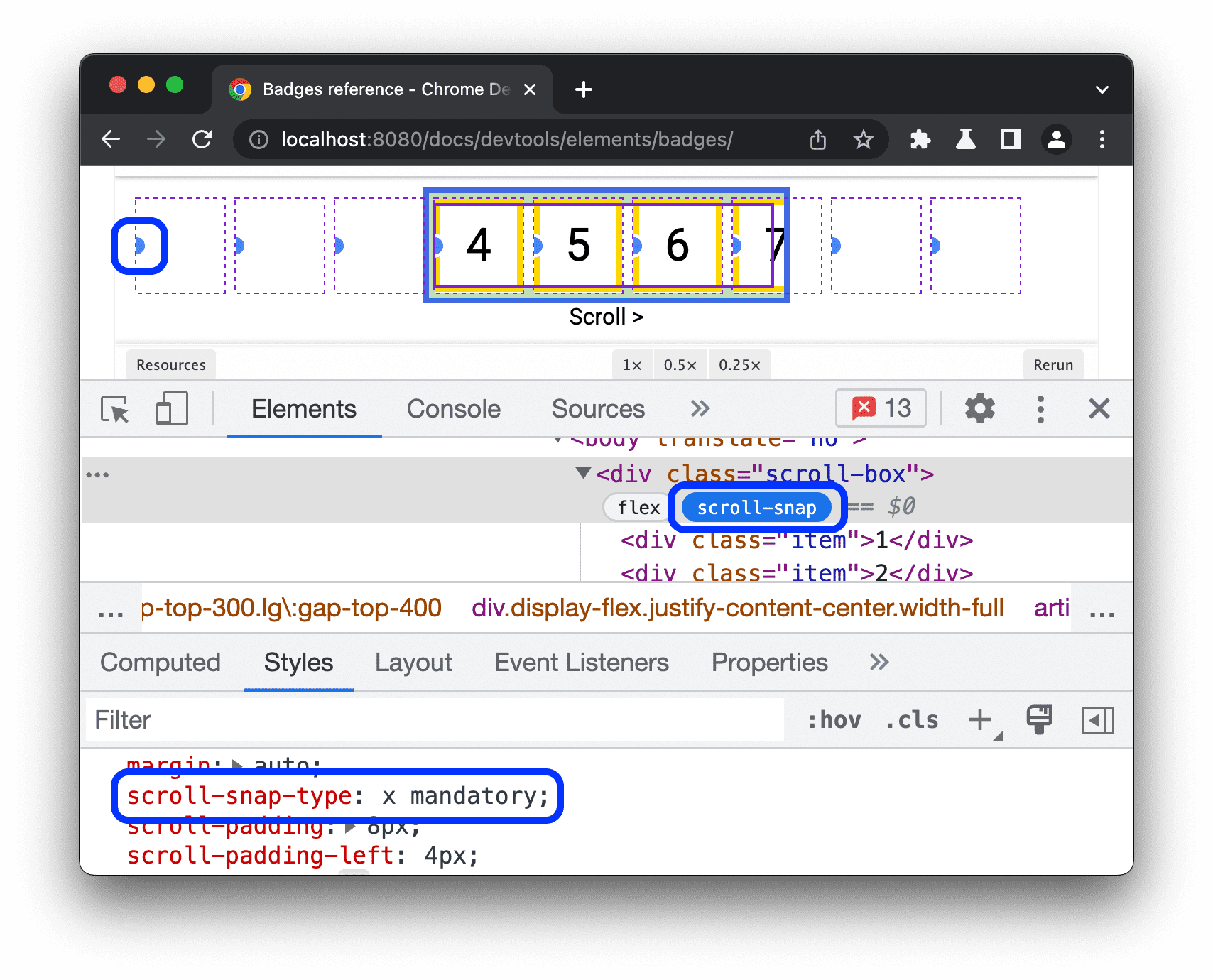Open DevTools settings gear
Image resolution: width=1213 pixels, height=980 pixels.
point(980,408)
